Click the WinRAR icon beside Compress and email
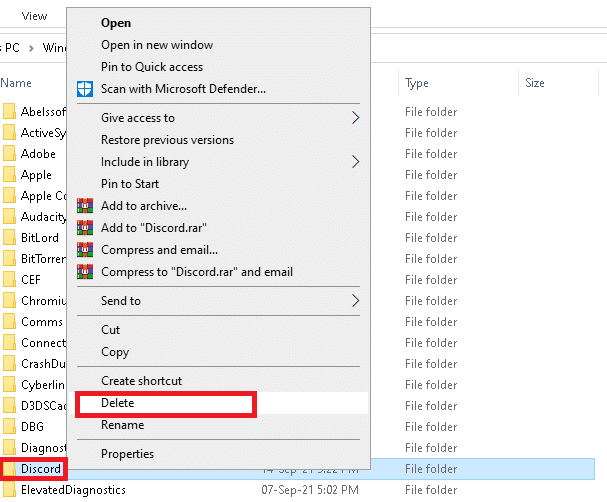607x502 pixels. pyautogui.click(x=85, y=249)
